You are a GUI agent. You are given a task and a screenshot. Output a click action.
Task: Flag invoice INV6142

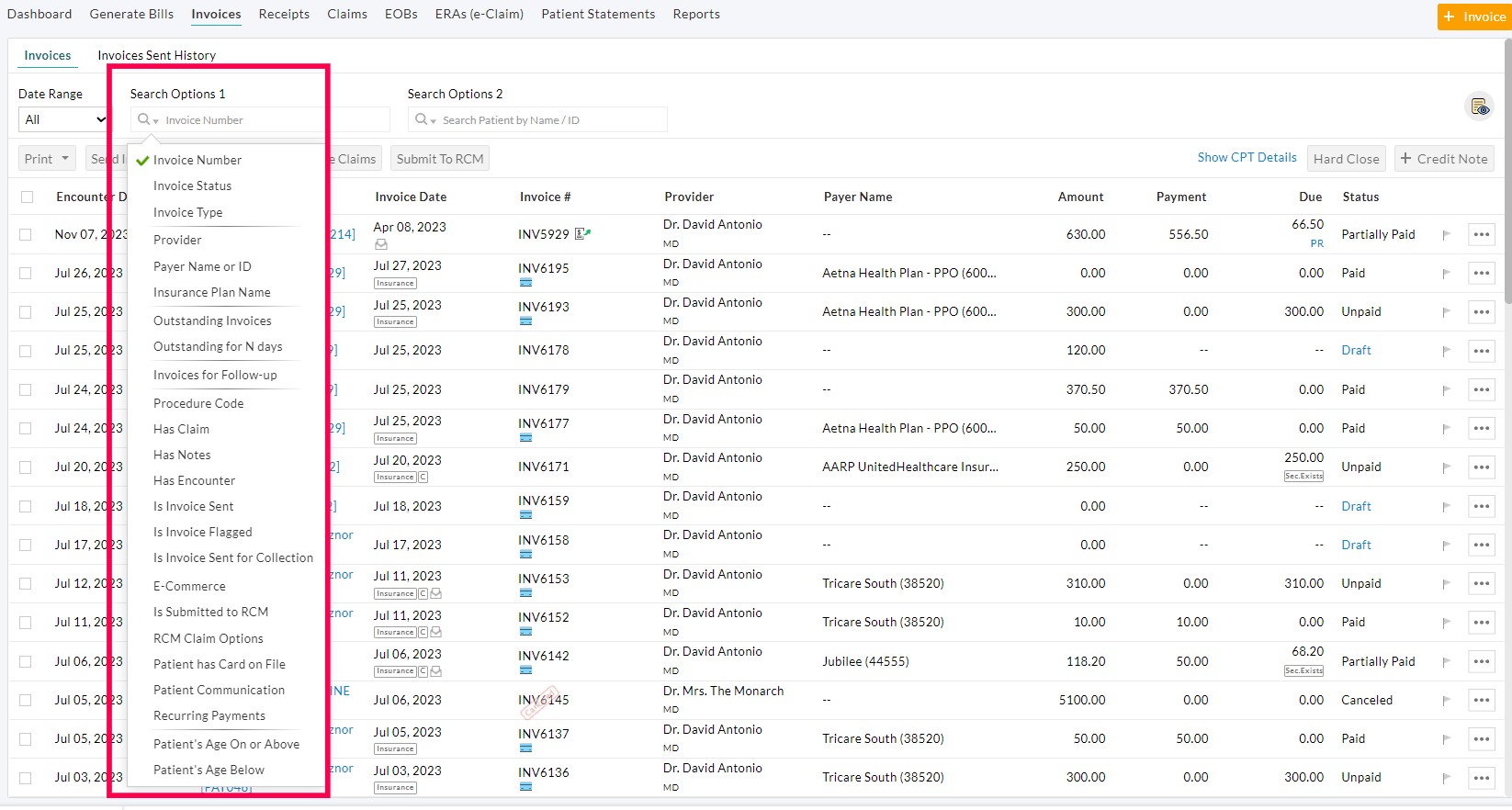[1446, 662]
